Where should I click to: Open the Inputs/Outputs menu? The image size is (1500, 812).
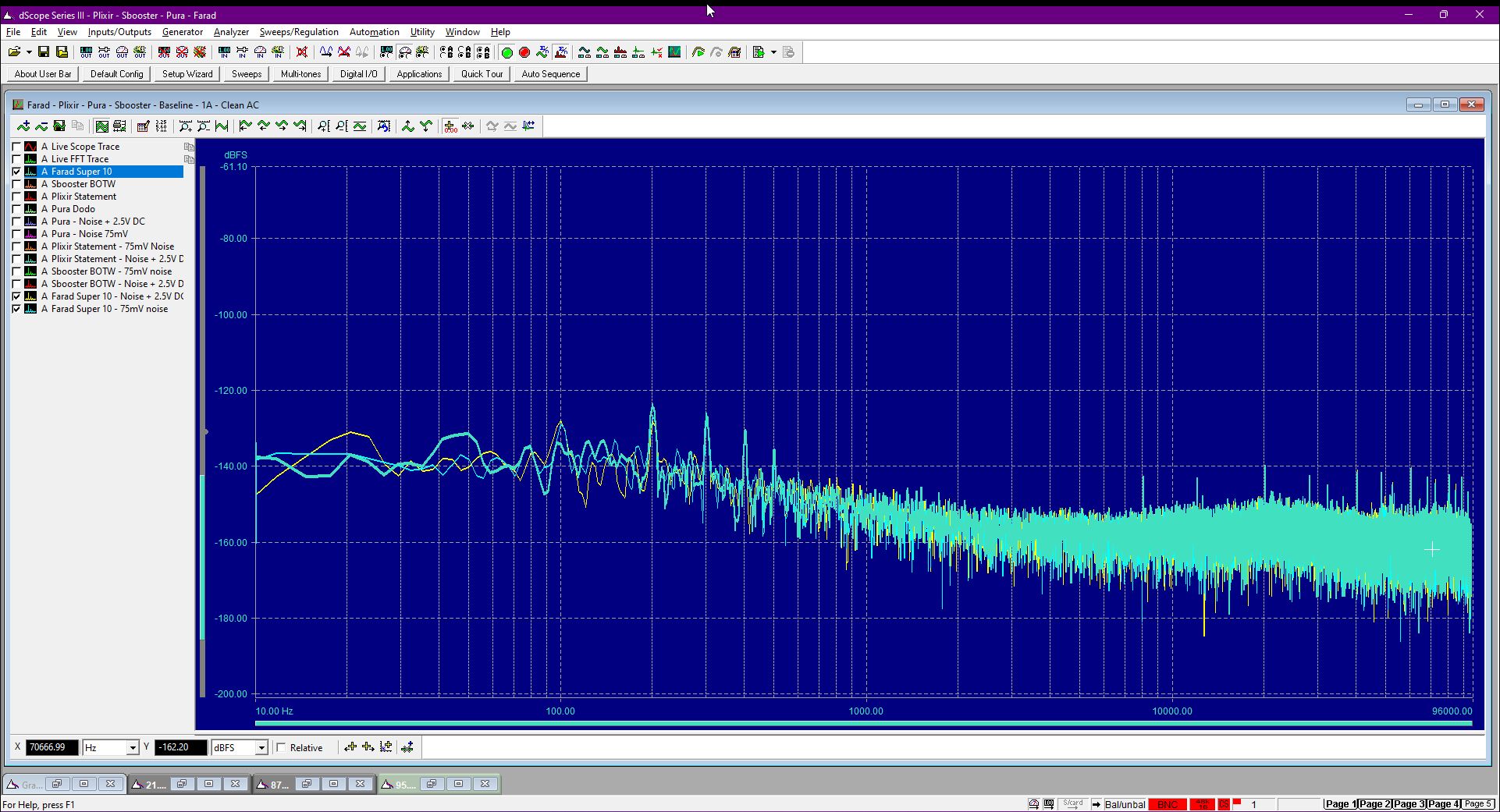pos(119,32)
